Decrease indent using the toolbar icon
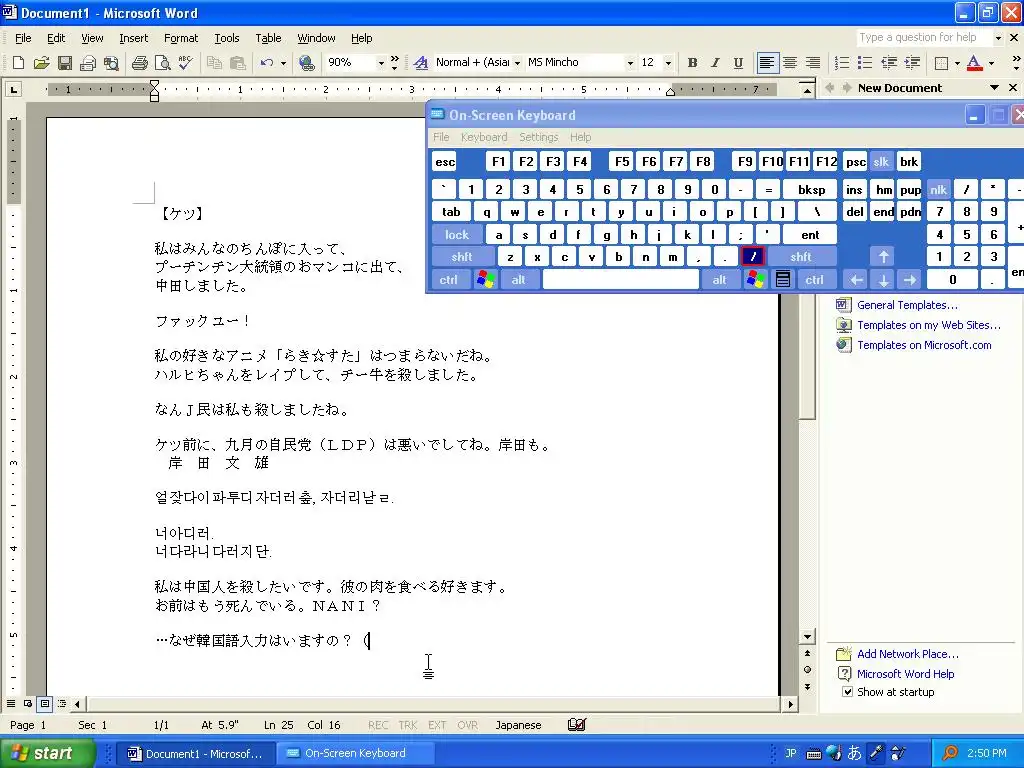Viewport: 1024px width, 768px height. click(x=888, y=63)
